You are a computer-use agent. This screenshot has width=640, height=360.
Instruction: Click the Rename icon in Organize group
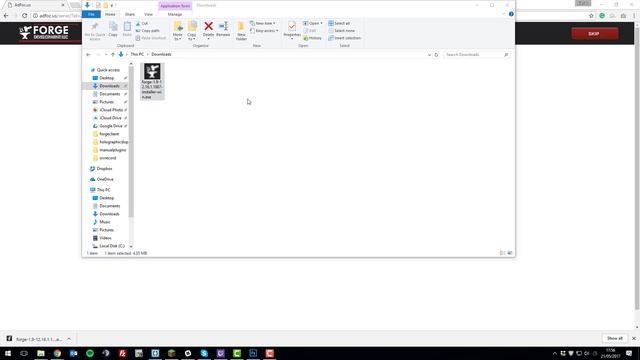[223, 29]
